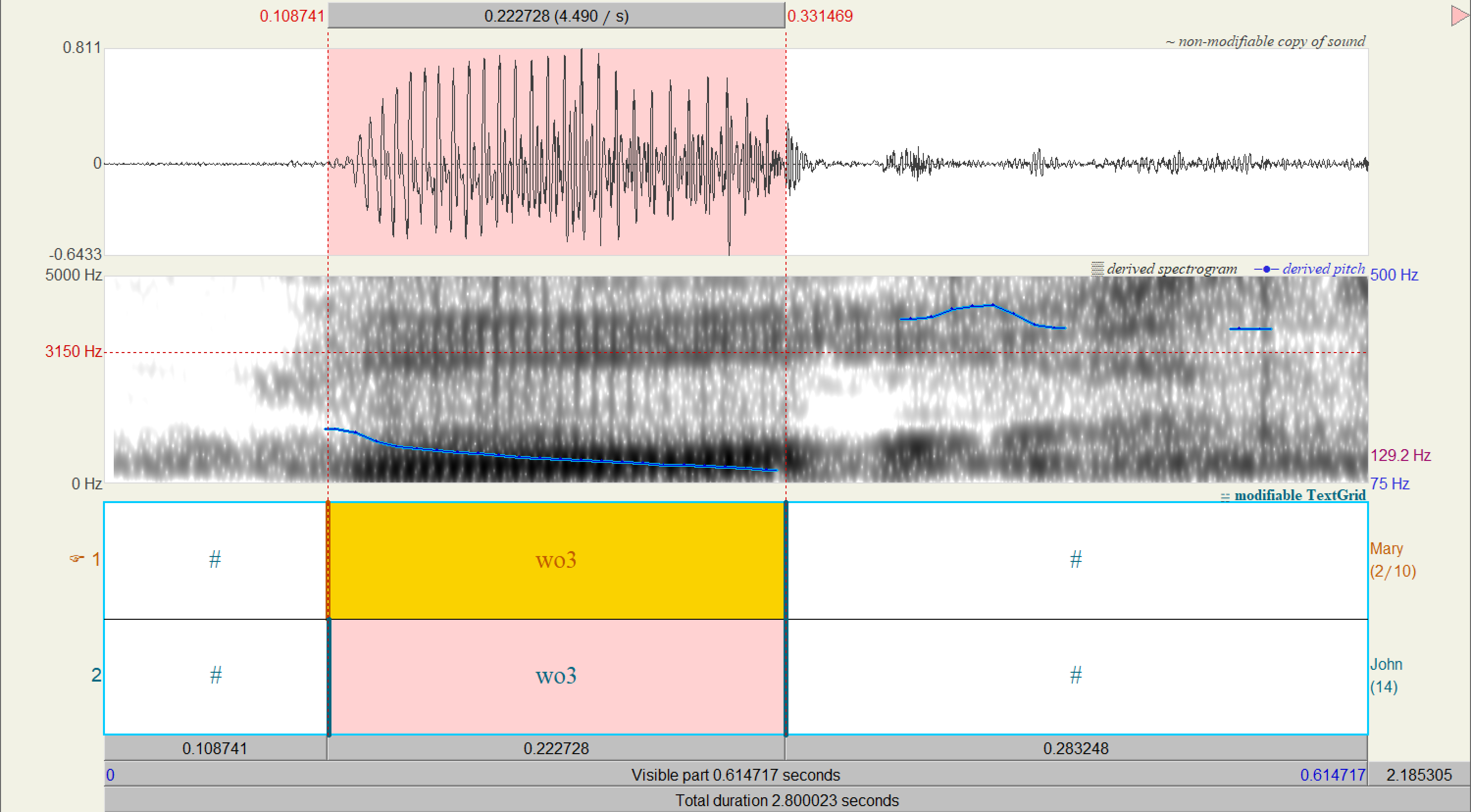
Task: Select the right # interval on tier 2
Action: pos(1076,676)
